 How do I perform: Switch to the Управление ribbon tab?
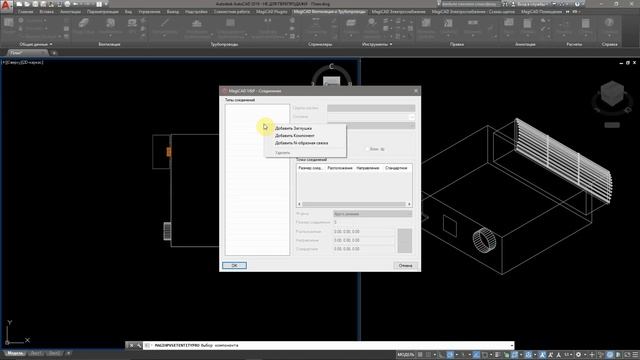pyautogui.click(x=149, y=12)
